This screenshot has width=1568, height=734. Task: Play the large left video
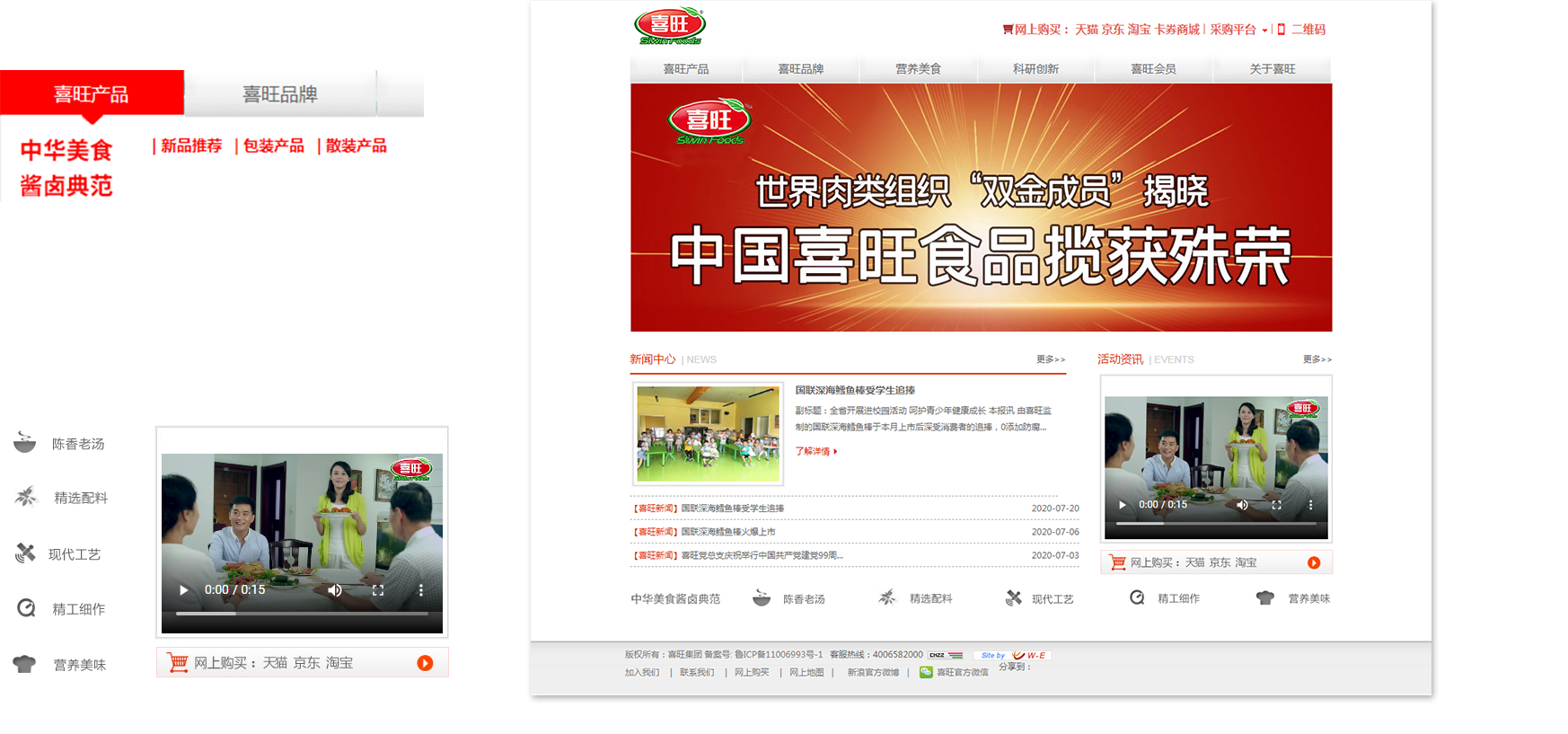point(183,590)
